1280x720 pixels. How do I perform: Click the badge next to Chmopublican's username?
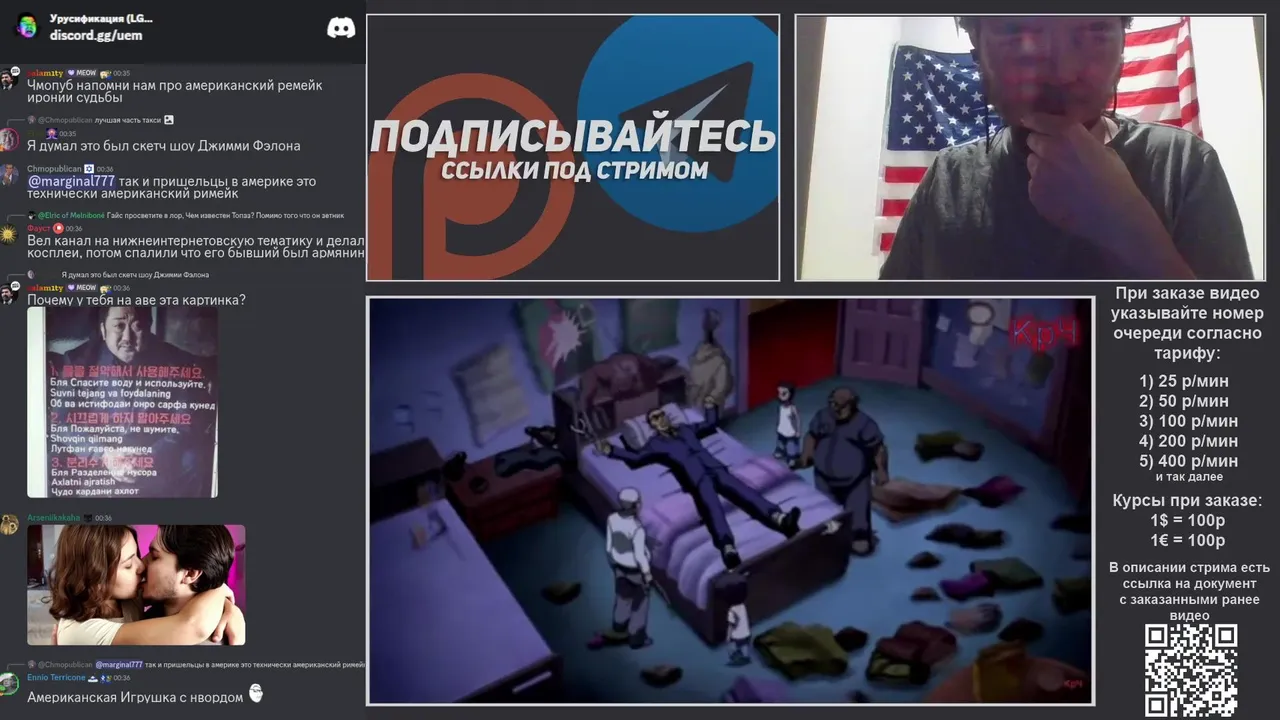[88, 169]
